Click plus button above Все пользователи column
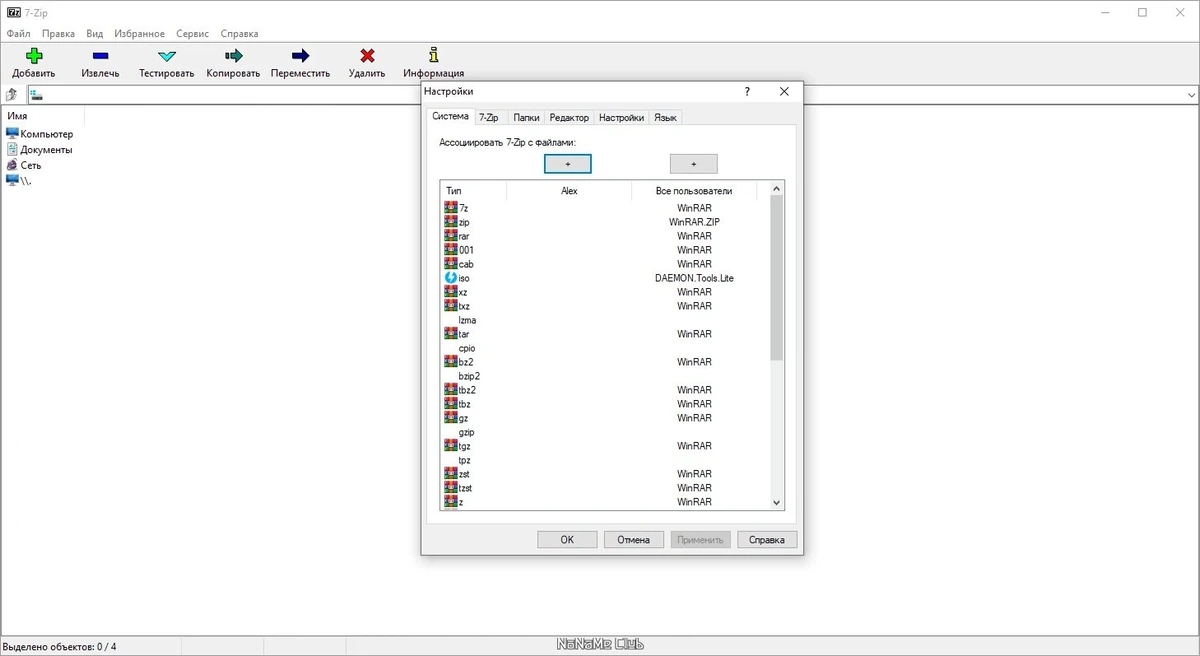 coord(693,164)
